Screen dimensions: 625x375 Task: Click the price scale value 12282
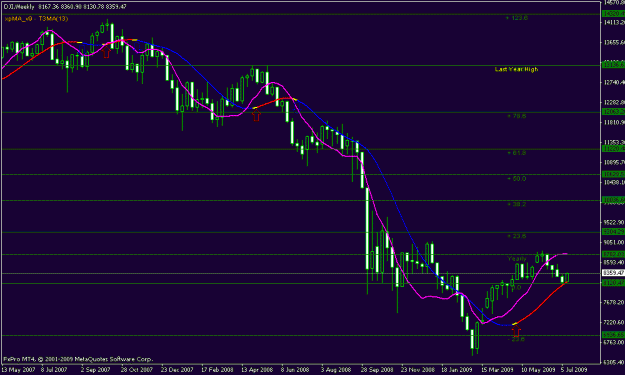614,102
